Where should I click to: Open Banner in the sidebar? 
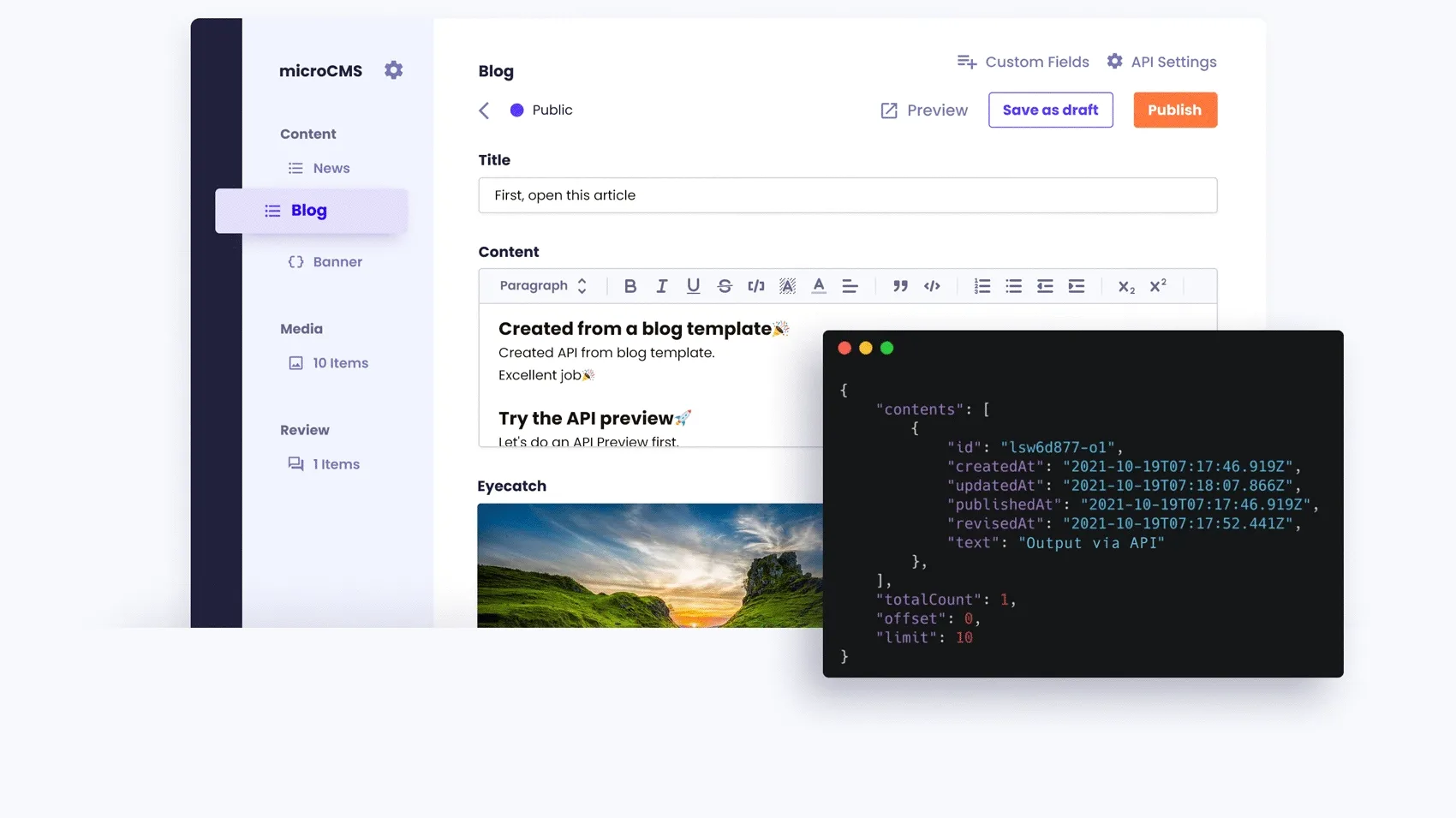click(337, 262)
